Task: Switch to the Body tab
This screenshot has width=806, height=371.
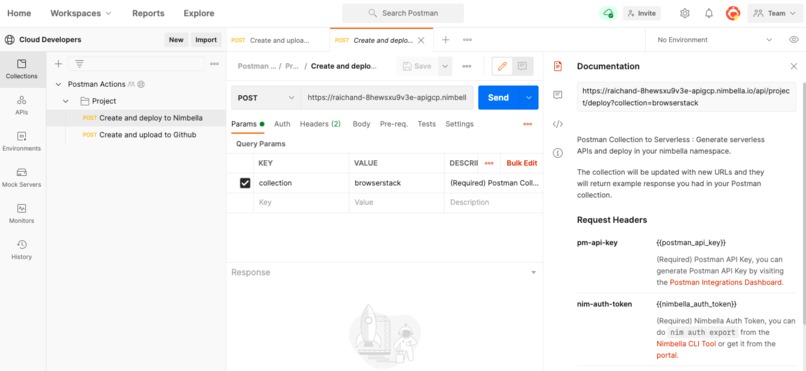Action: tap(361, 124)
